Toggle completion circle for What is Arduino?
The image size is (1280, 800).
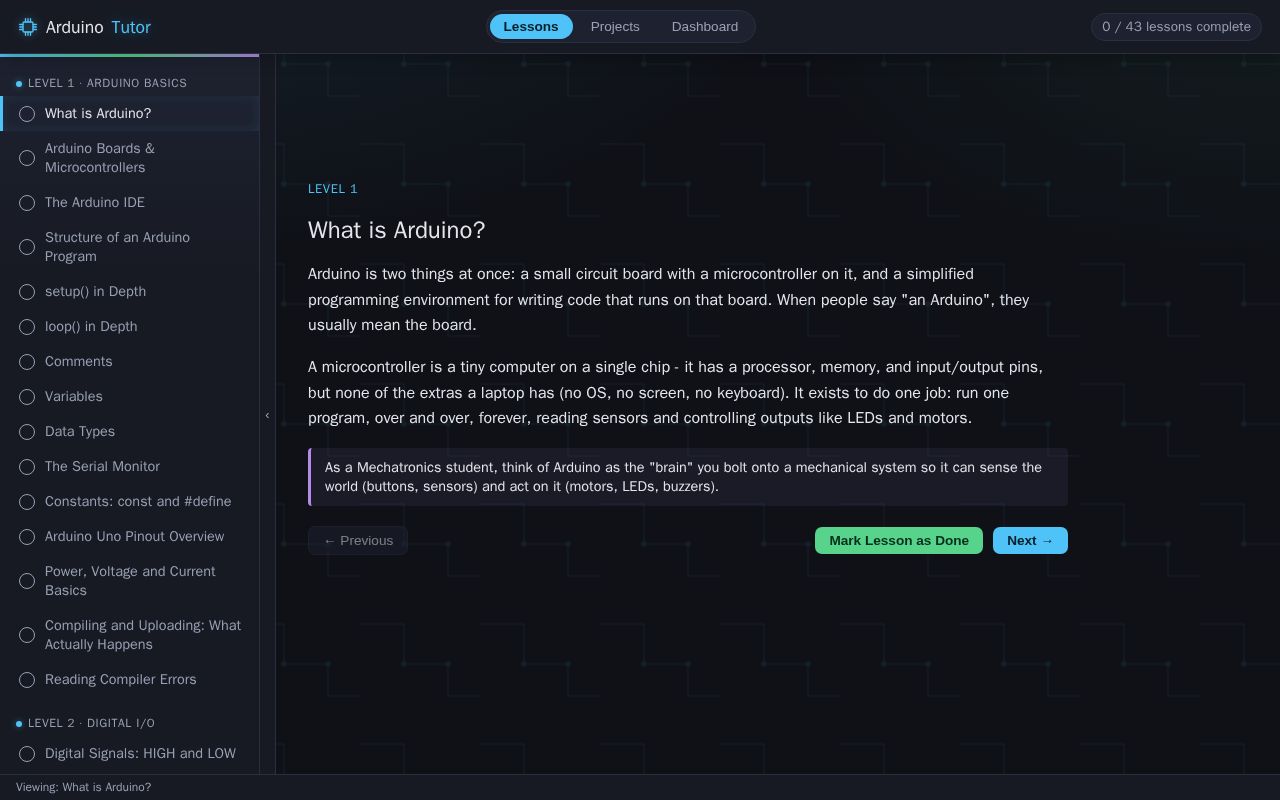pos(27,114)
